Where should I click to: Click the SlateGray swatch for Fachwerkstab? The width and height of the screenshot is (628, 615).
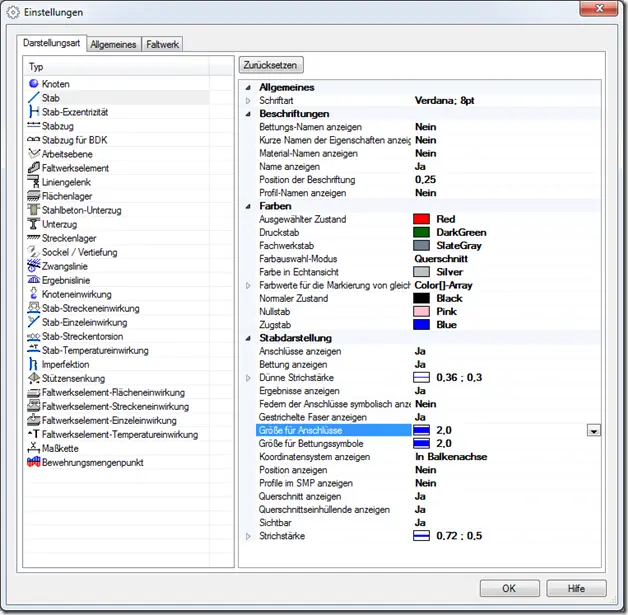click(x=421, y=245)
